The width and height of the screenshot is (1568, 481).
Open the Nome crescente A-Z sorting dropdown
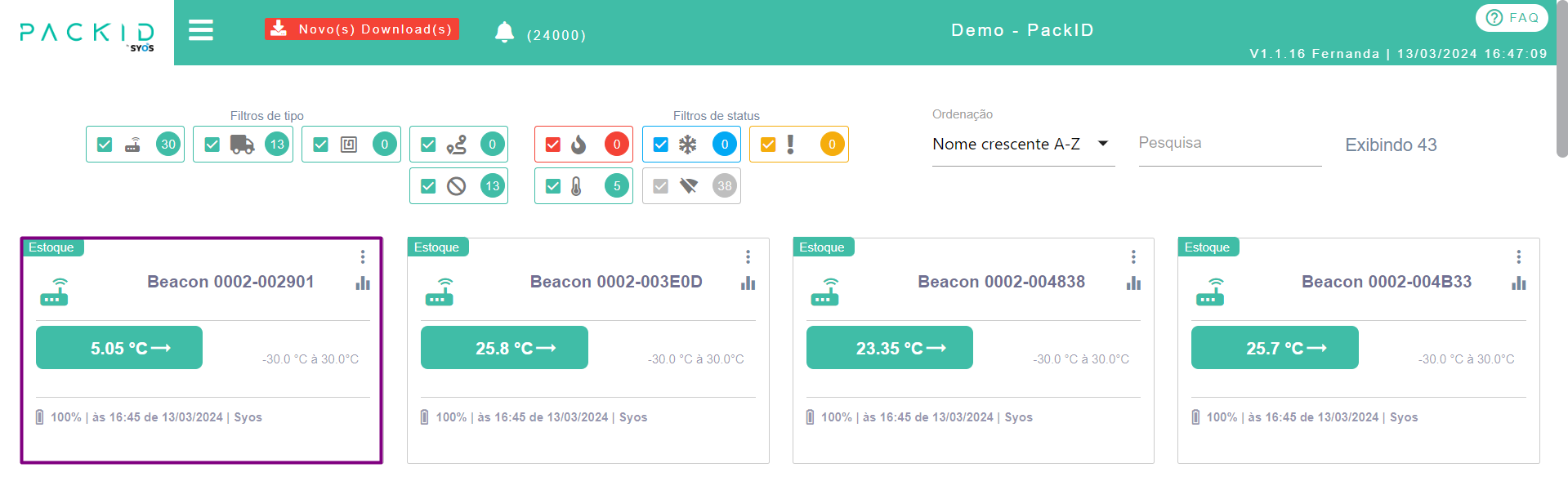tap(1022, 145)
